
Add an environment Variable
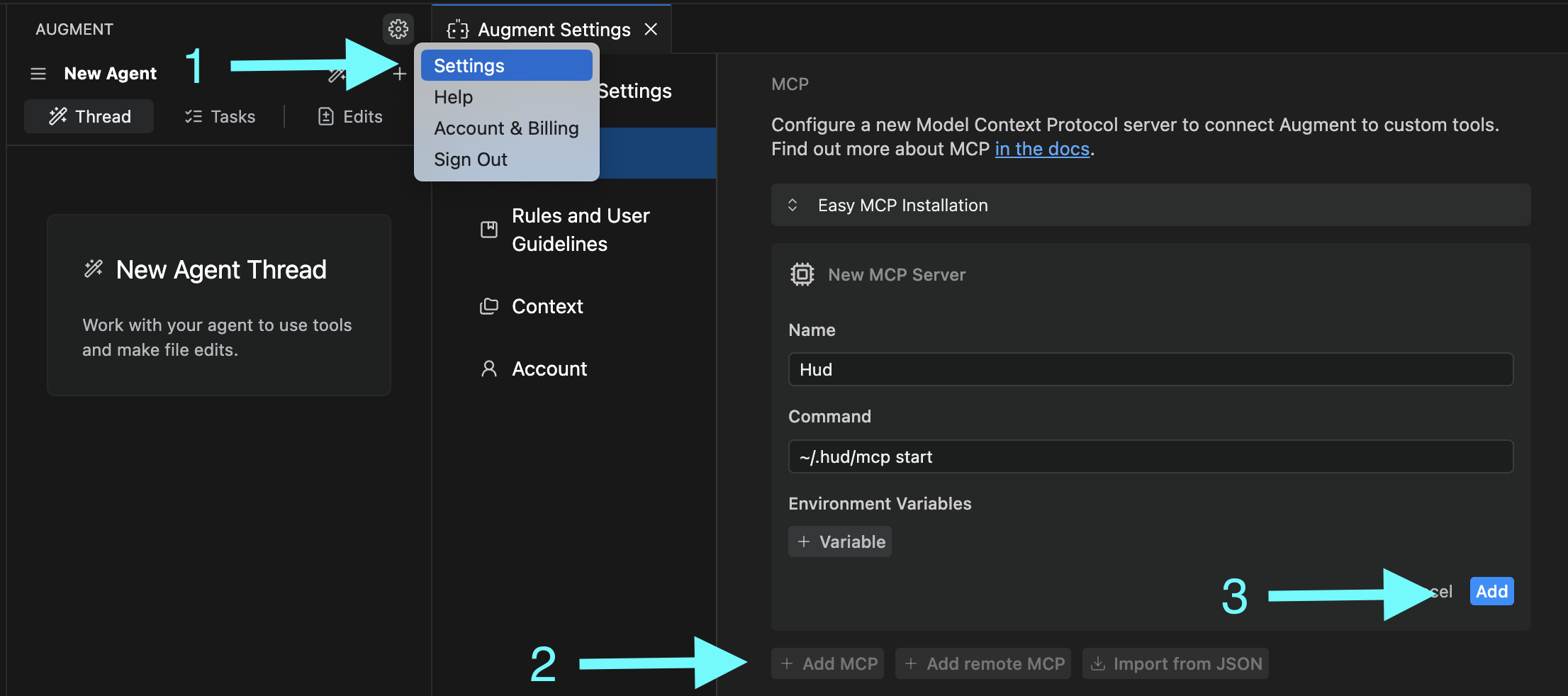click(840, 541)
